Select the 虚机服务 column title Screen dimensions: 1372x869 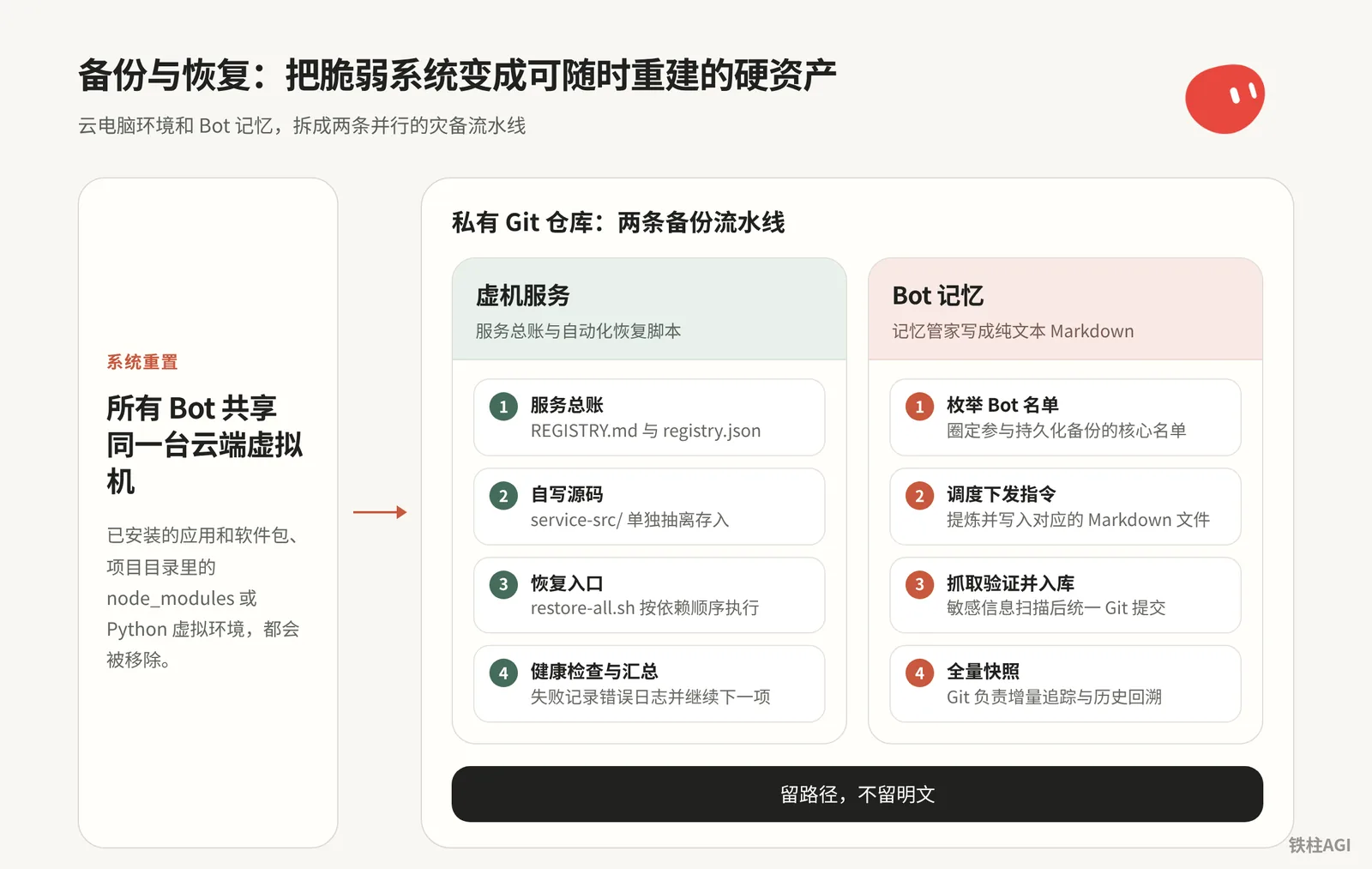[523, 296]
